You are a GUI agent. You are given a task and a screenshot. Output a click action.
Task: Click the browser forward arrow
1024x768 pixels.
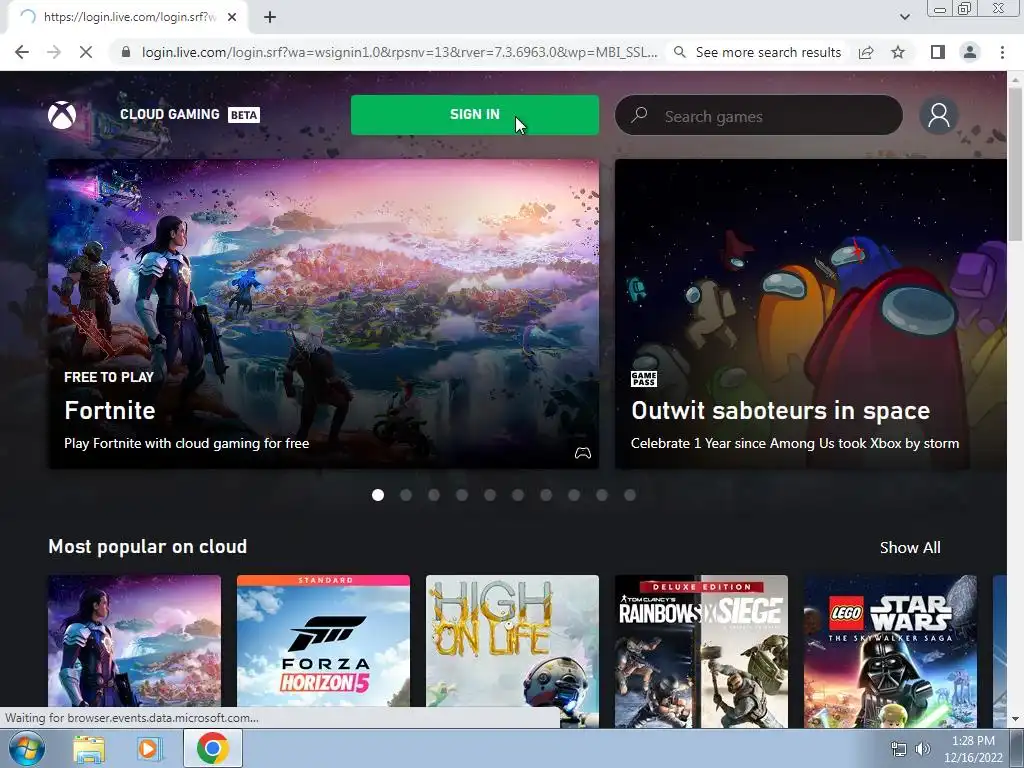(54, 52)
